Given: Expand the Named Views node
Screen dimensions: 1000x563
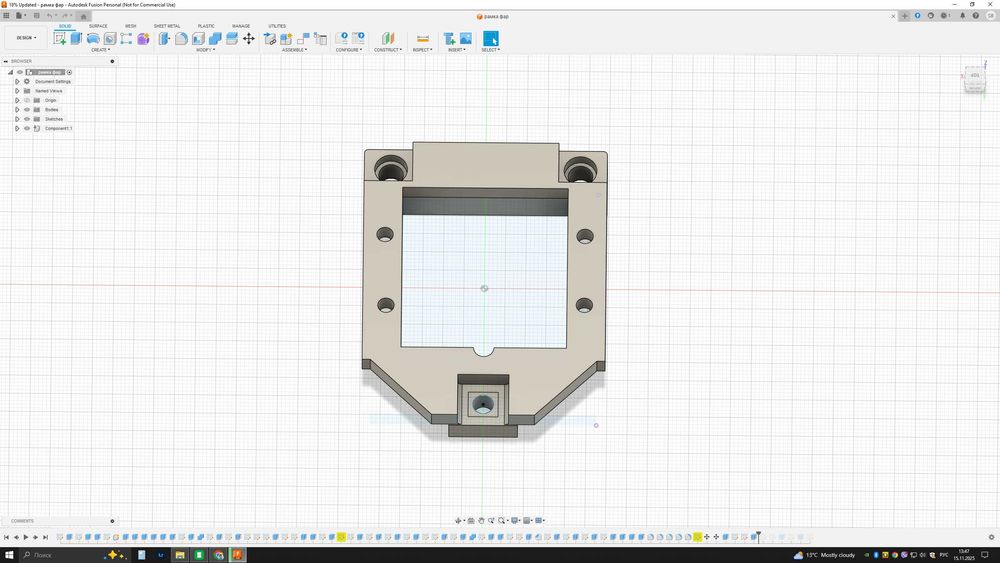Looking at the screenshot, I should [x=17, y=91].
